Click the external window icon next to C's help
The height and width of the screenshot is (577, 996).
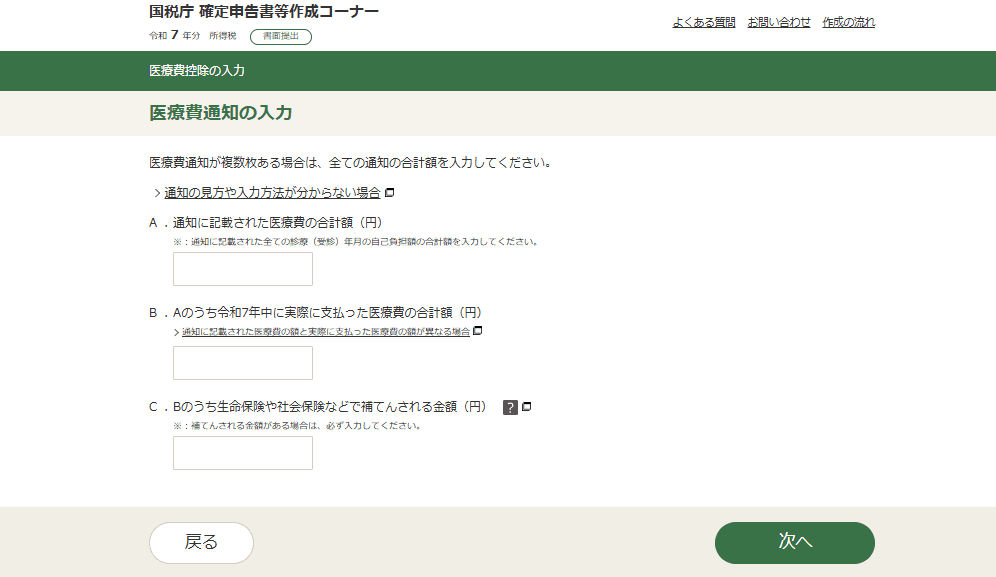527,406
